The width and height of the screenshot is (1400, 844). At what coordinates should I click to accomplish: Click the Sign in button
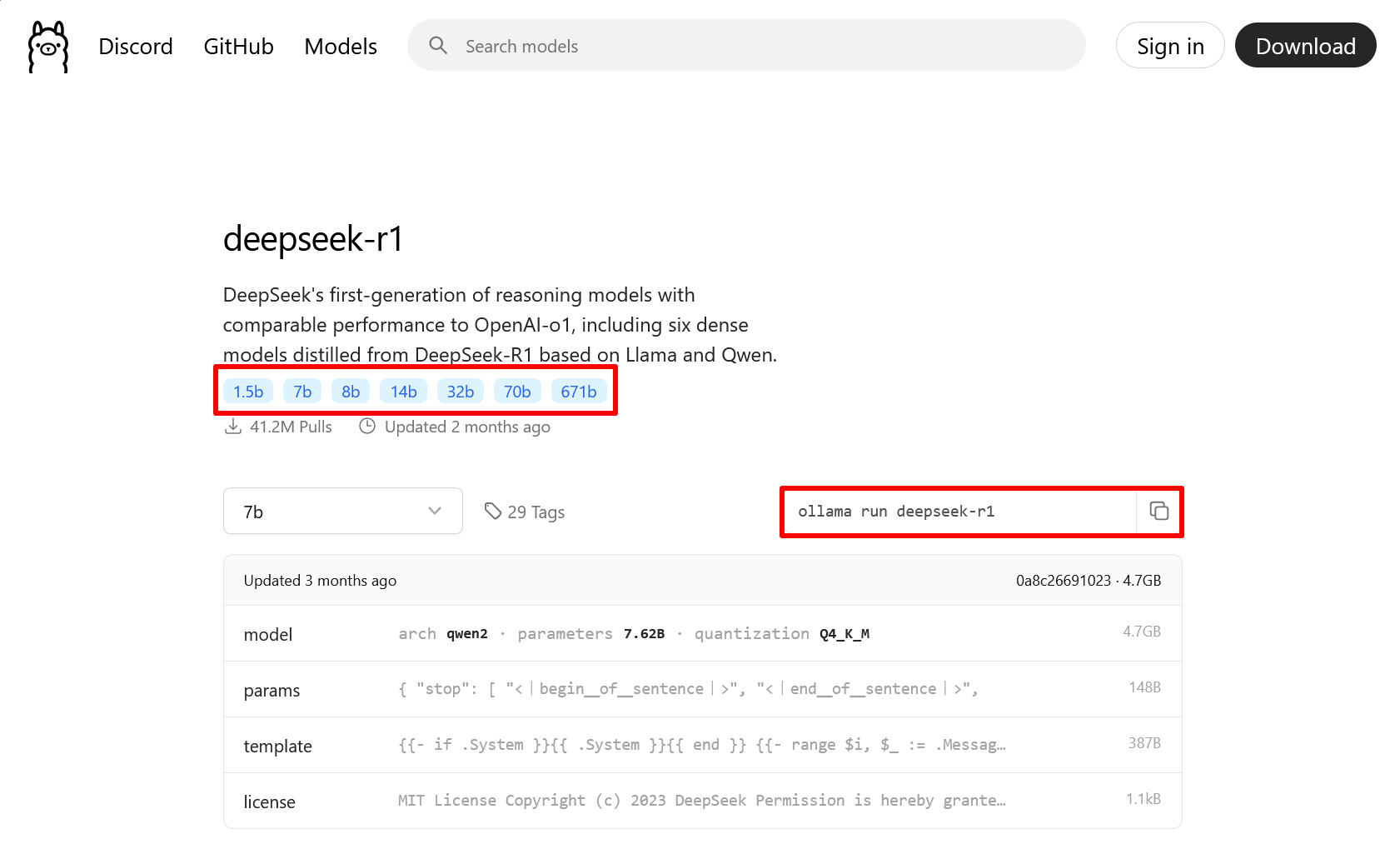[1170, 45]
